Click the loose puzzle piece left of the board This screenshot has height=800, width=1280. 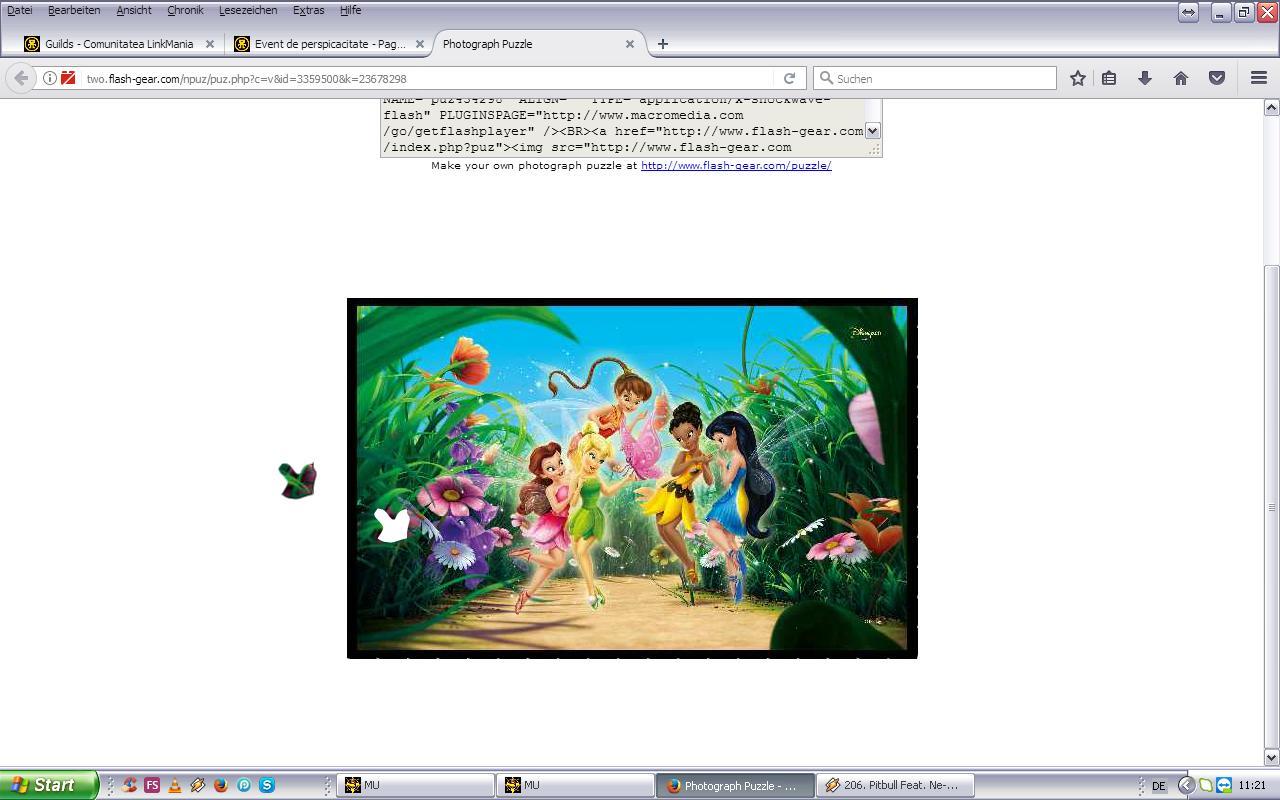click(x=298, y=481)
